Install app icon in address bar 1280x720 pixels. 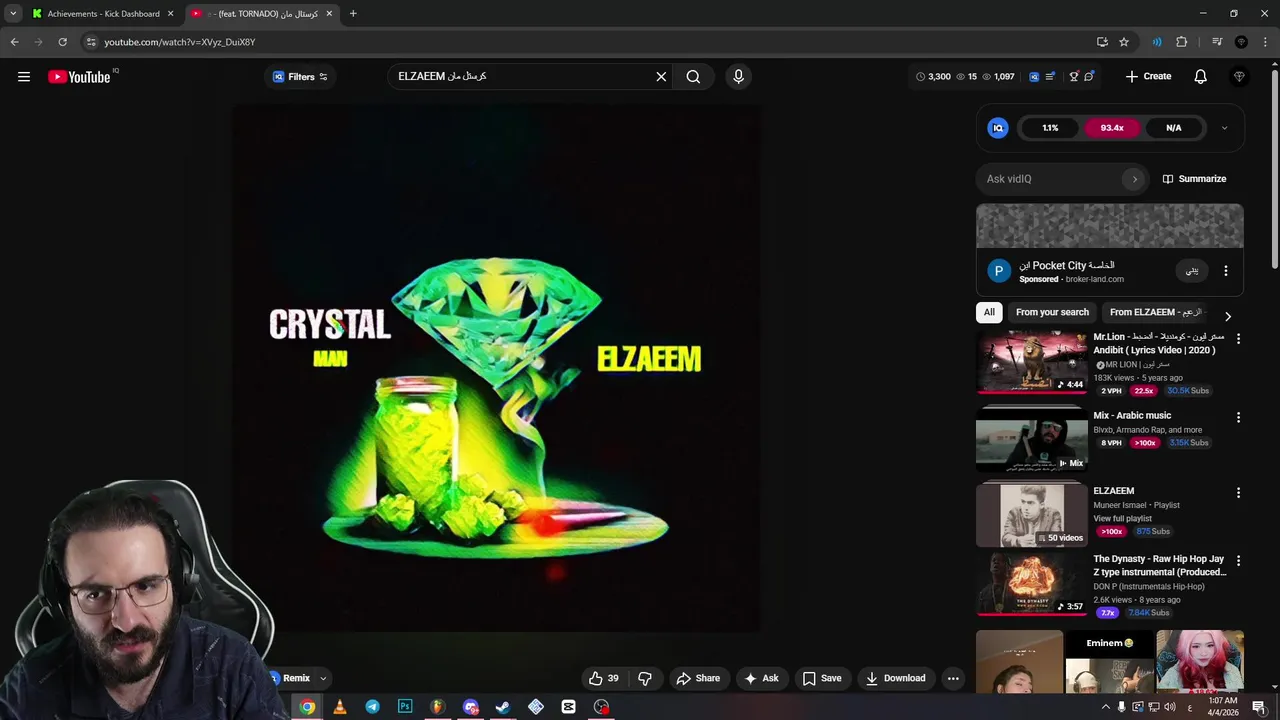tap(1102, 42)
